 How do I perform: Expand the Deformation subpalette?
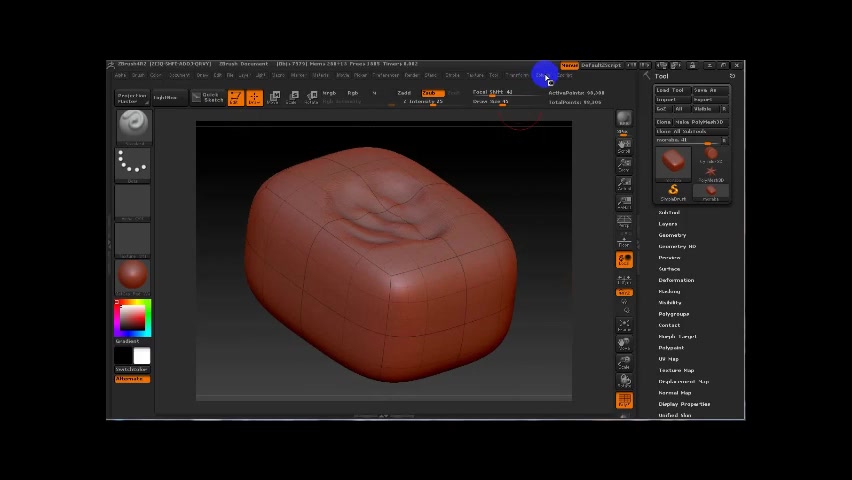click(x=675, y=280)
